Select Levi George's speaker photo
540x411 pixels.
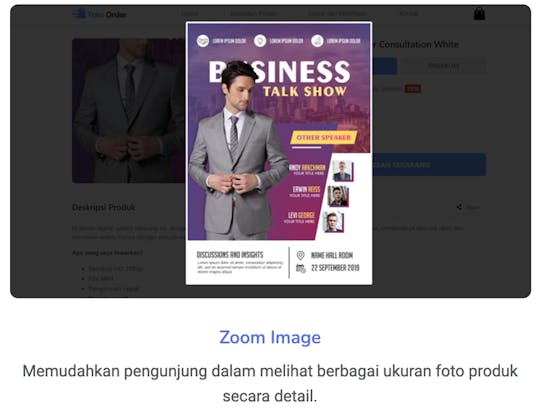pyautogui.click(x=333, y=222)
